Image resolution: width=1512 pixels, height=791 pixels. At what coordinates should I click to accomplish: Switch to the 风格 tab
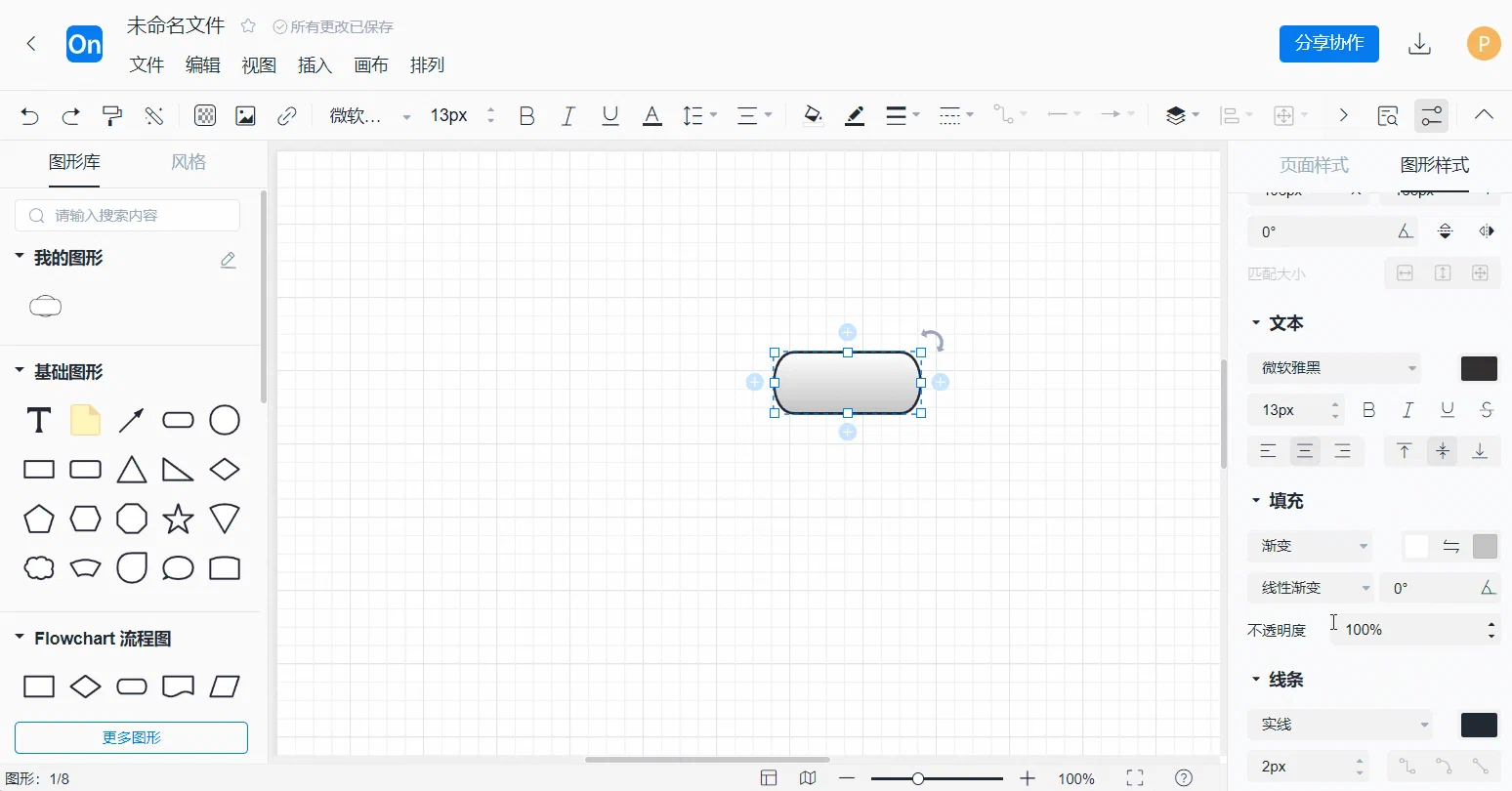click(x=189, y=162)
